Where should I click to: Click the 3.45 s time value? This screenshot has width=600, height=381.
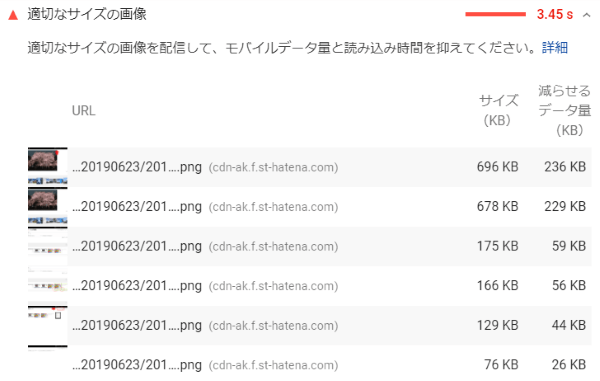click(555, 15)
